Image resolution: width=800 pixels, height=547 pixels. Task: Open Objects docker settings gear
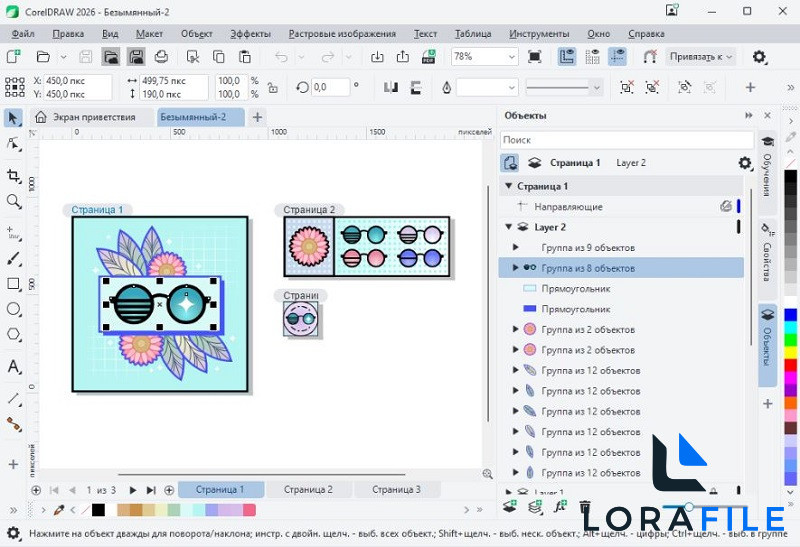[745, 163]
